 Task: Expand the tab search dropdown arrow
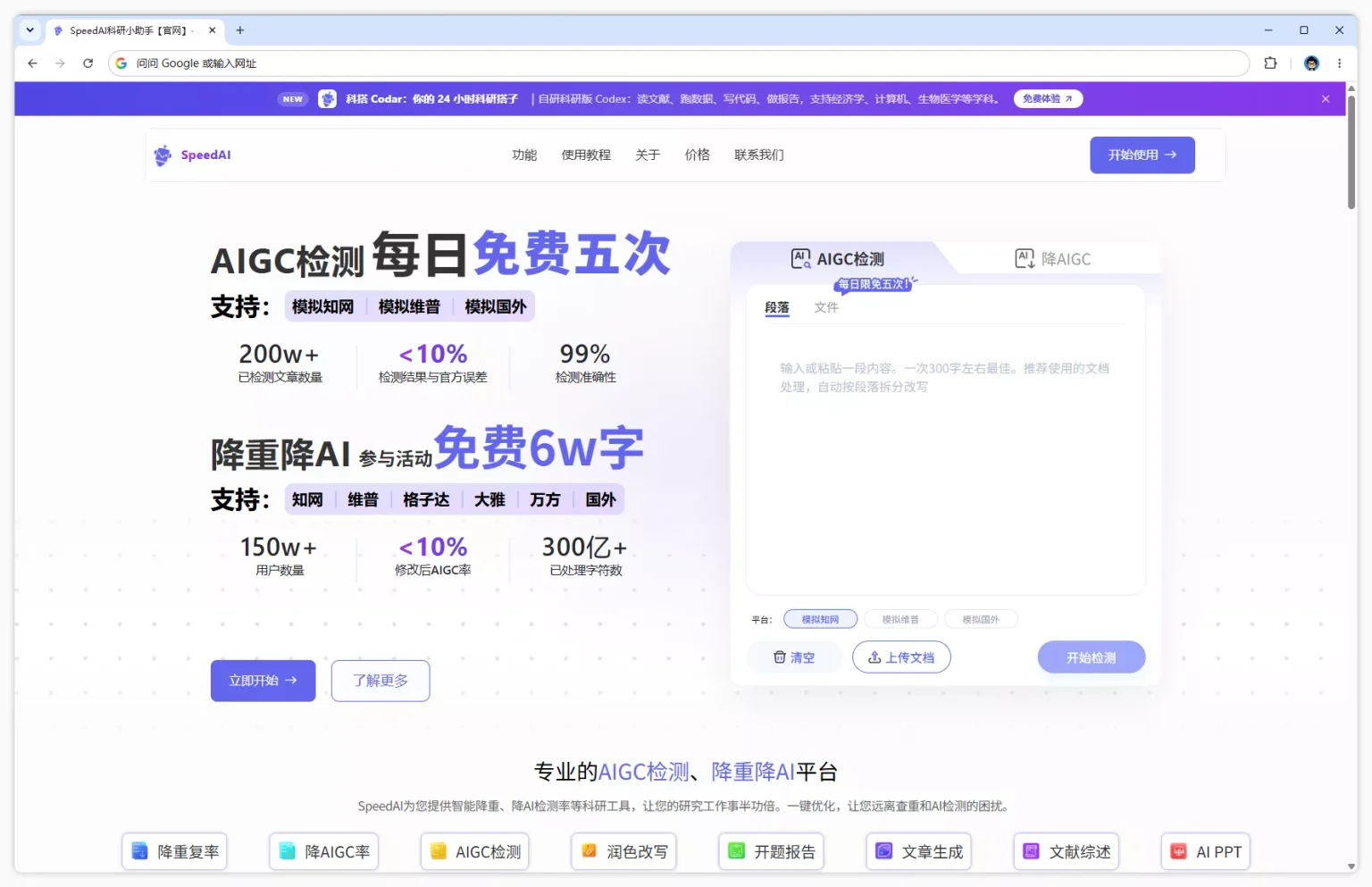point(29,30)
